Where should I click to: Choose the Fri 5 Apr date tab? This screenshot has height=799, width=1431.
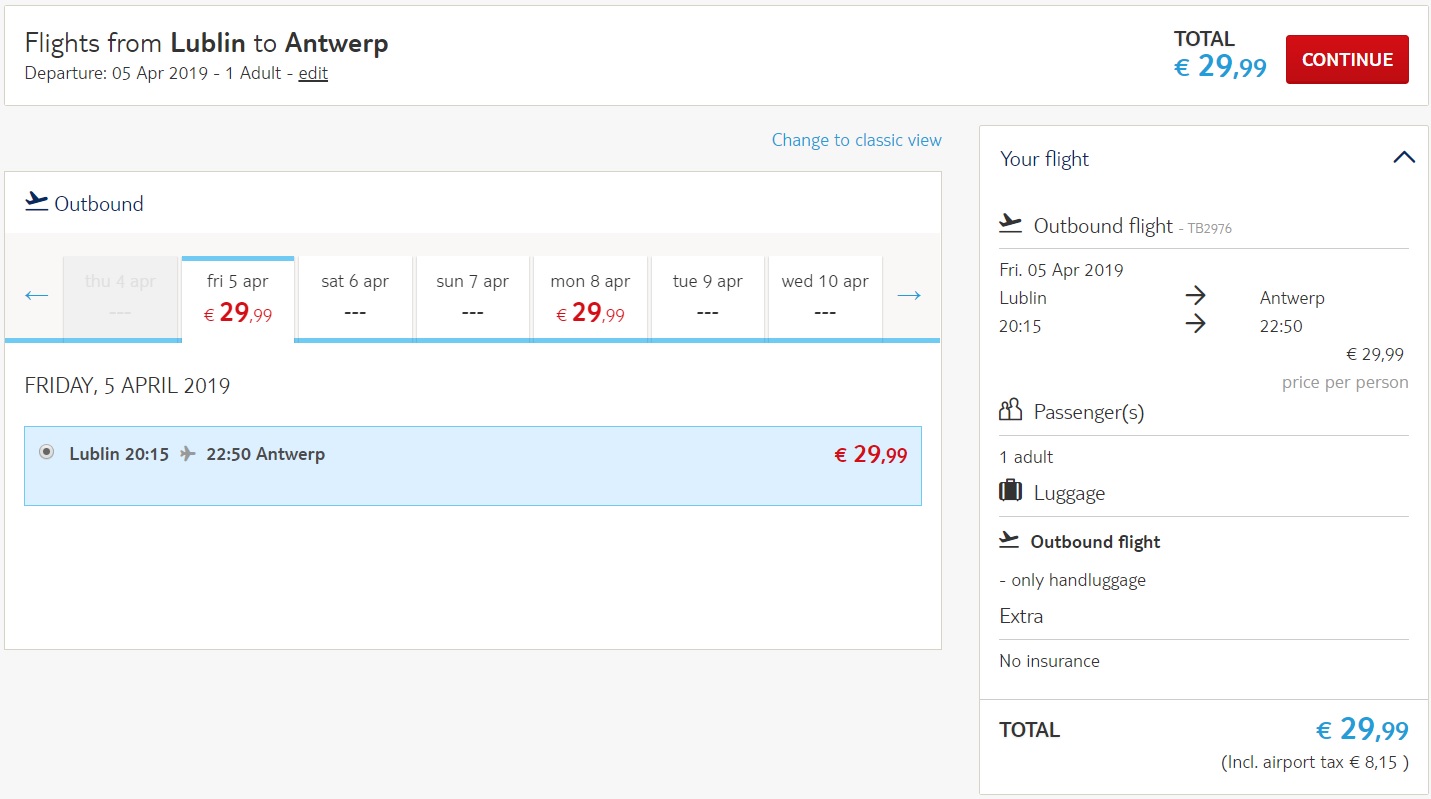pos(238,299)
